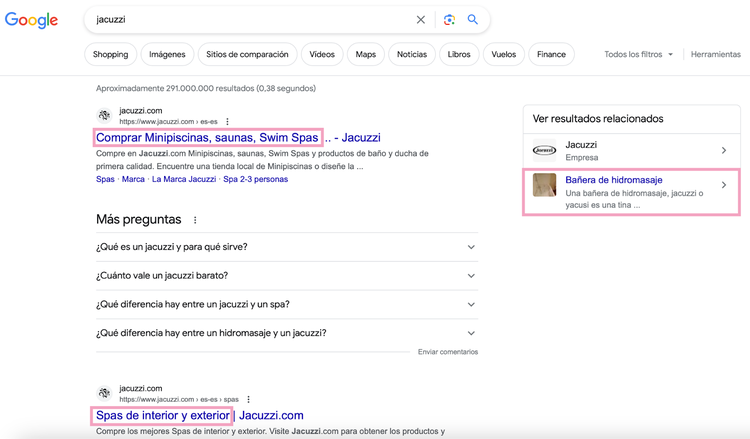Click the magnifying glass search icon
This screenshot has width=750, height=439.
(473, 20)
